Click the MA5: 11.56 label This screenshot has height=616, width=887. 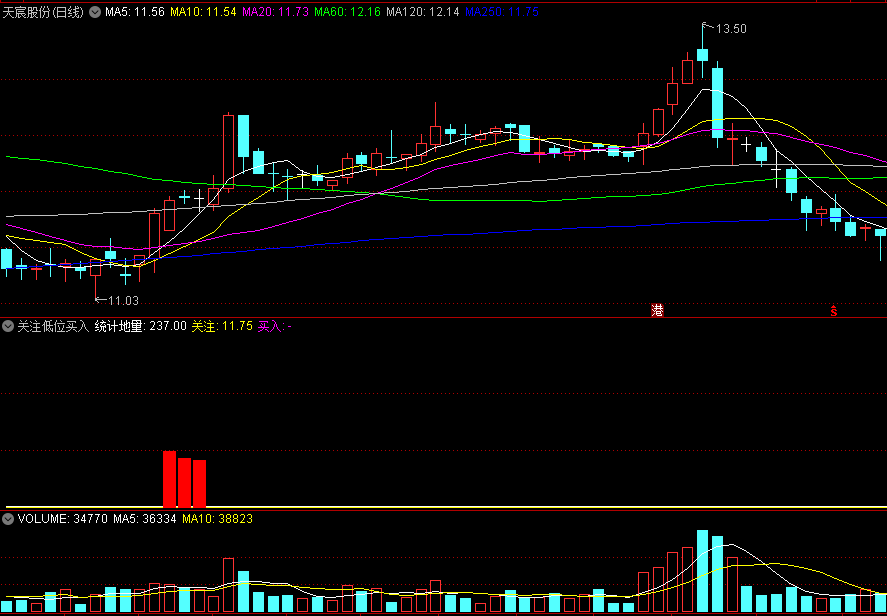[x=135, y=12]
